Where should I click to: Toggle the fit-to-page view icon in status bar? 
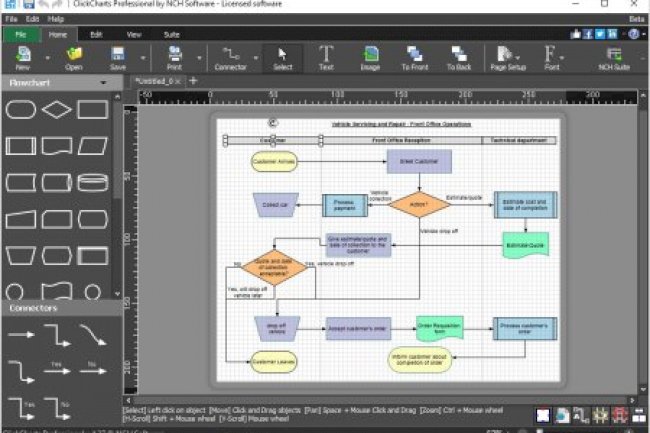pos(543,415)
